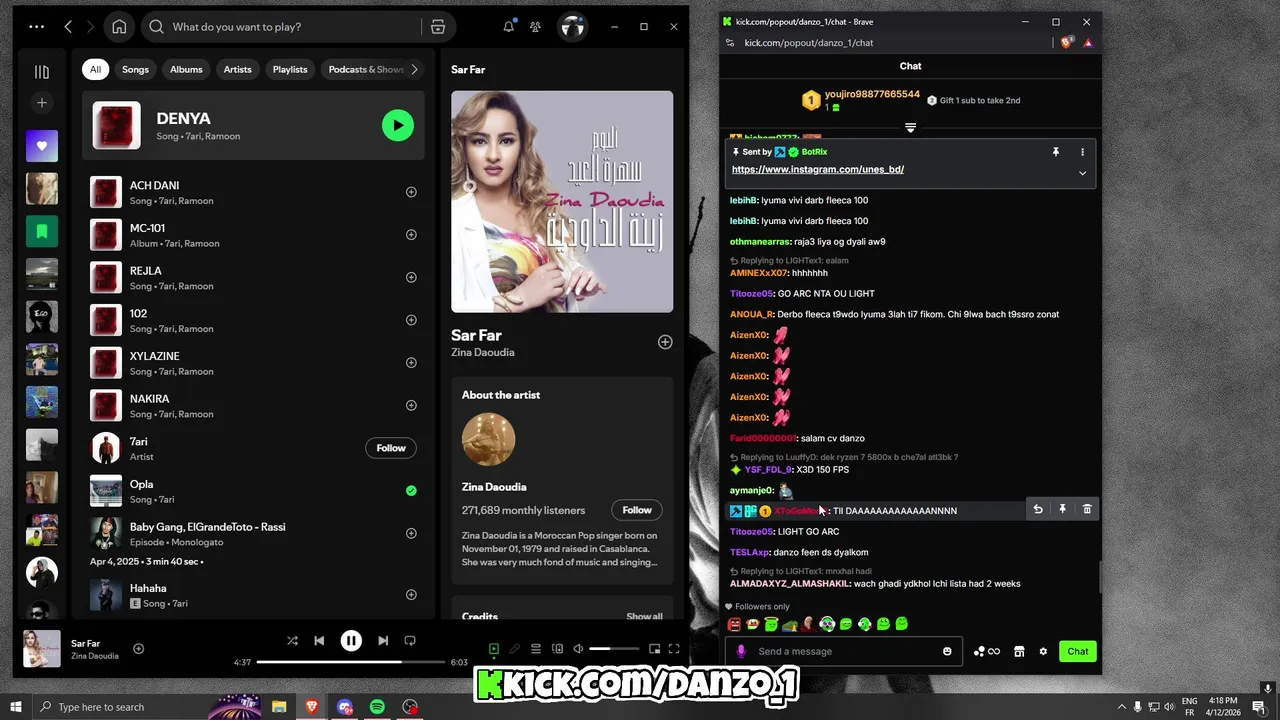Open Connect to a device icon
The image size is (1280, 720).
[558, 649]
